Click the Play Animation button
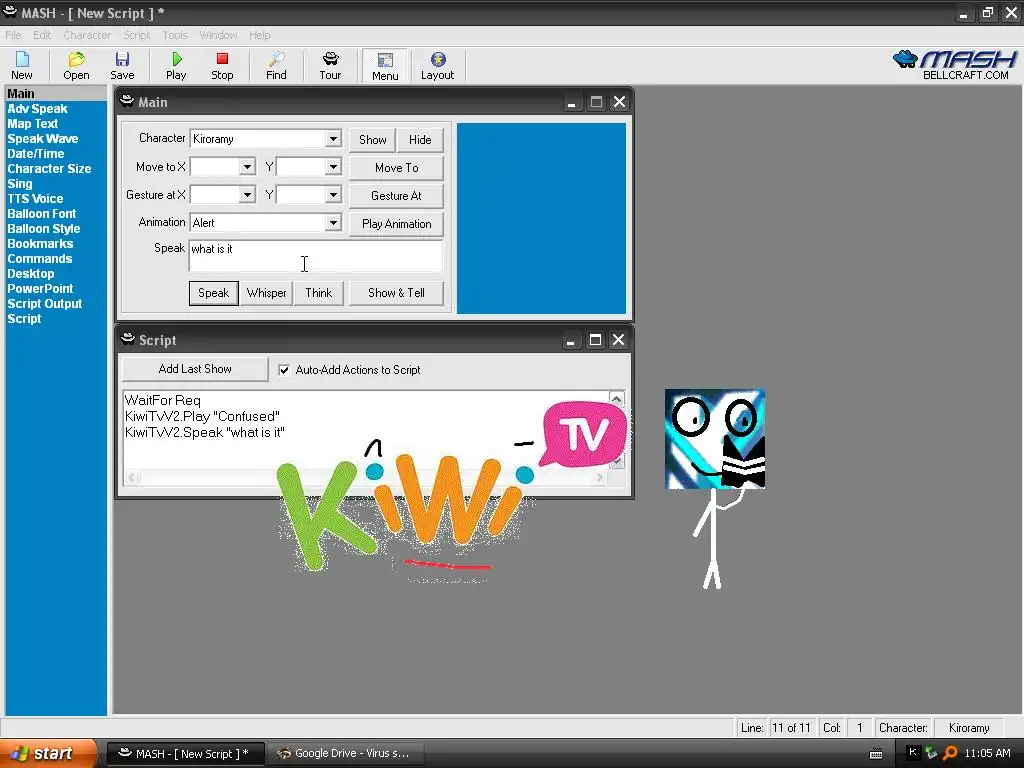Image resolution: width=1024 pixels, height=768 pixels. click(x=396, y=224)
